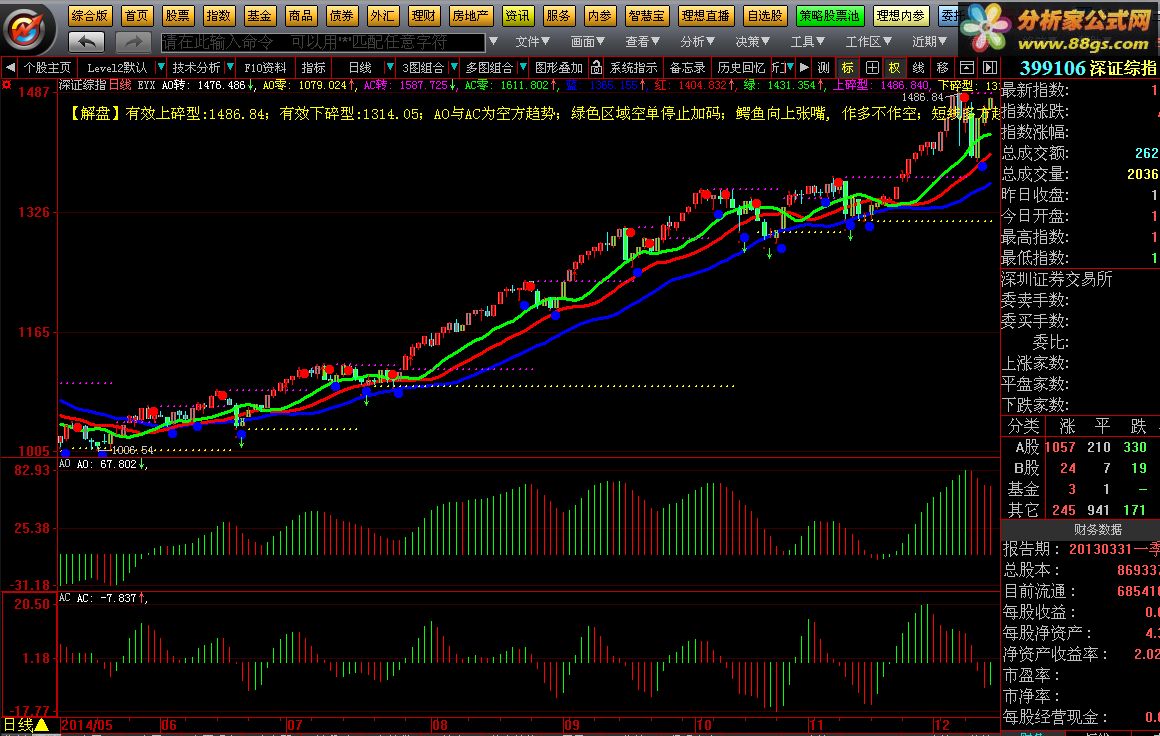Go forward with the right arrow button
Viewport: 1160px width, 736px height.
[134, 41]
